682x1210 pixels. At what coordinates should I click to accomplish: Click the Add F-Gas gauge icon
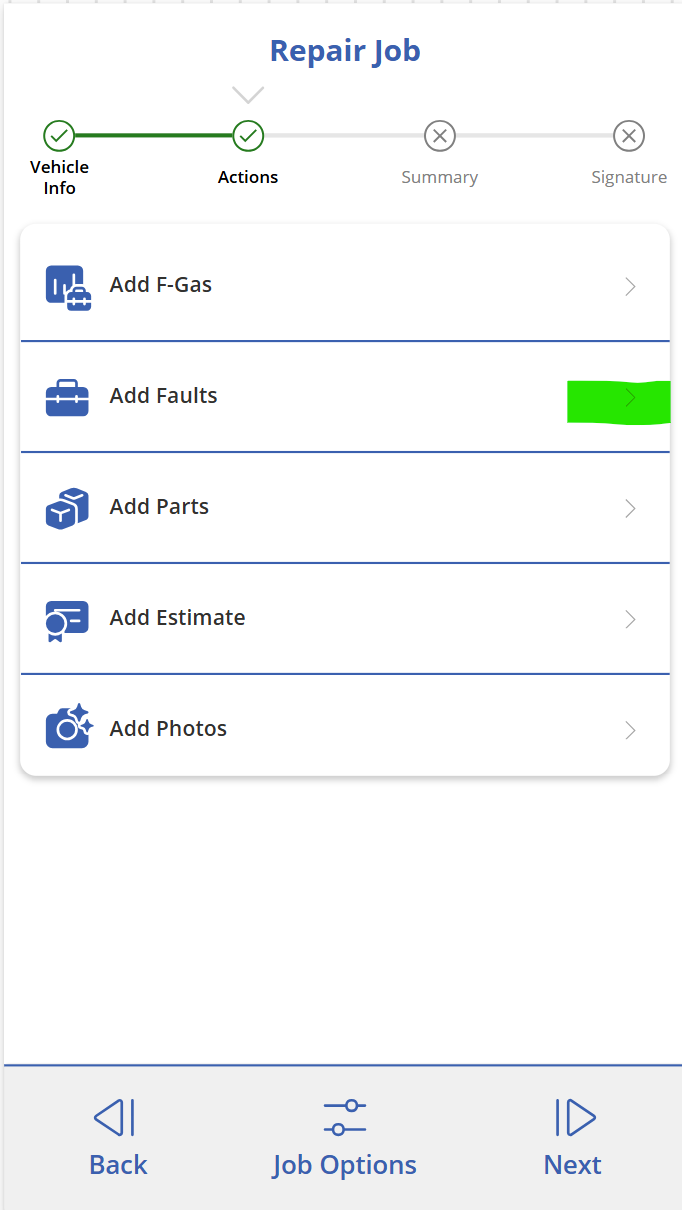(x=68, y=287)
